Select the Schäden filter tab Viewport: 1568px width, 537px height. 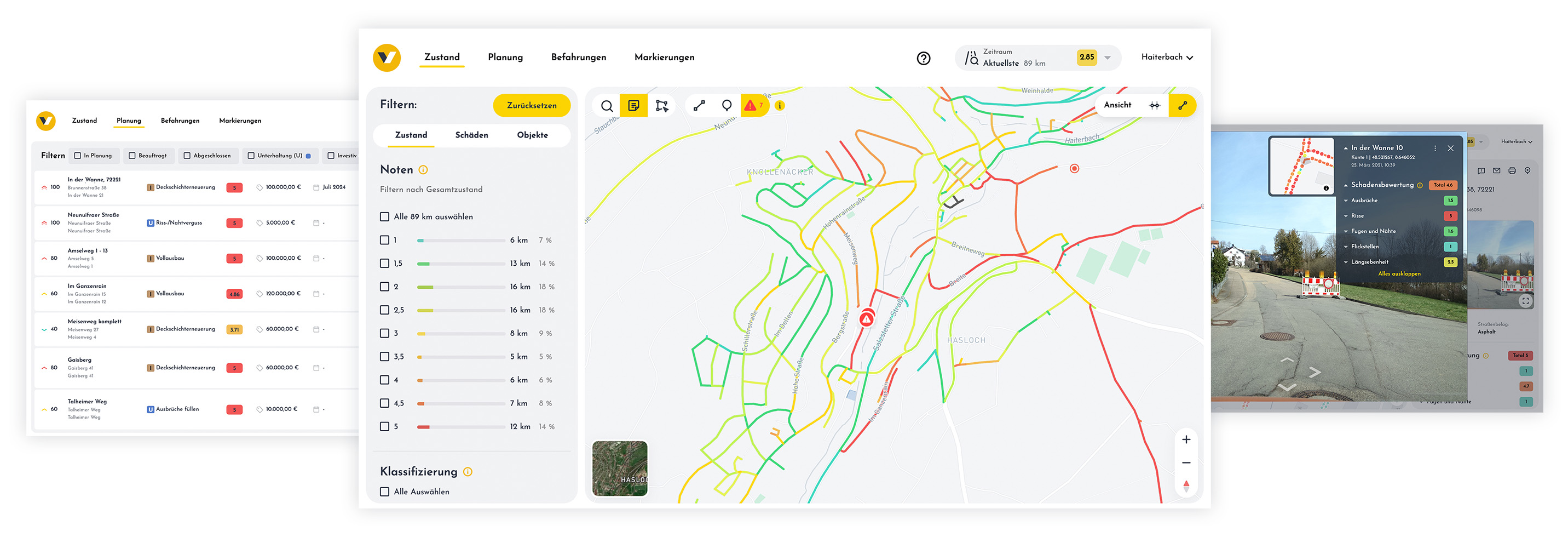click(472, 135)
